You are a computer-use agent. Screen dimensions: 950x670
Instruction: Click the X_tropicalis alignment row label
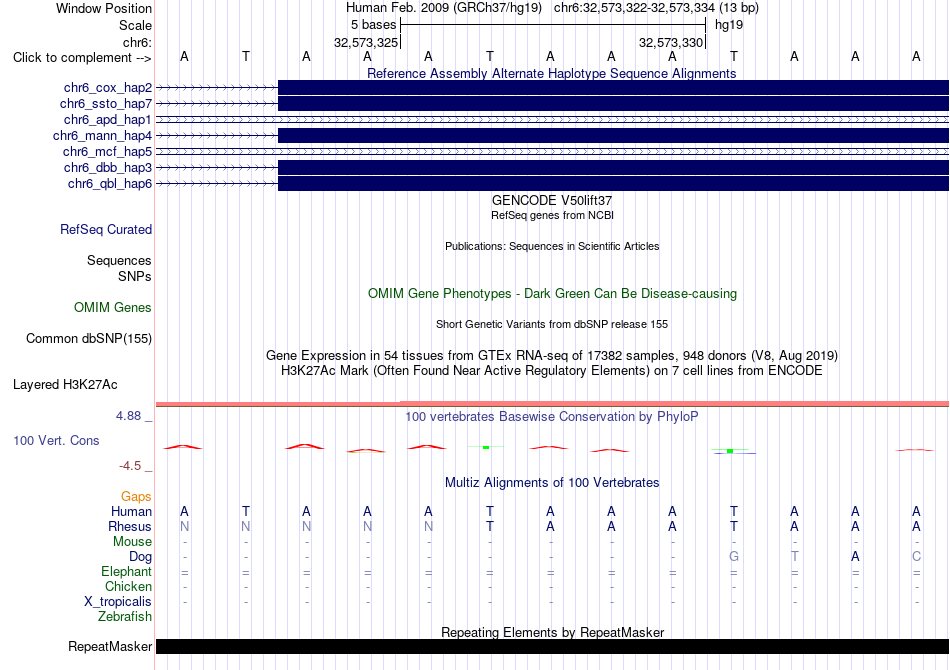(118, 602)
